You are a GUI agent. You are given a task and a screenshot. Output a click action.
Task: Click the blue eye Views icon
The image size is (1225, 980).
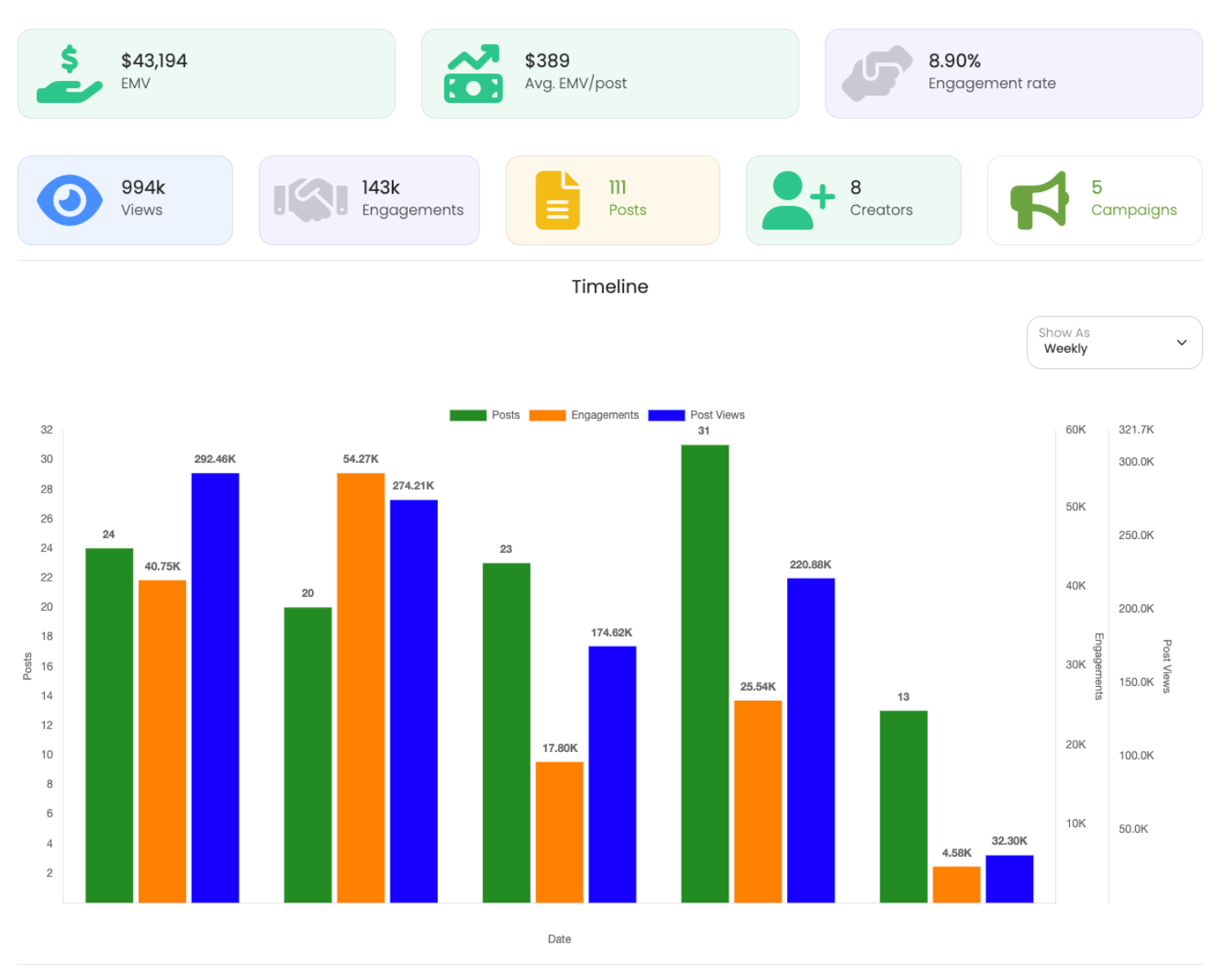69,200
